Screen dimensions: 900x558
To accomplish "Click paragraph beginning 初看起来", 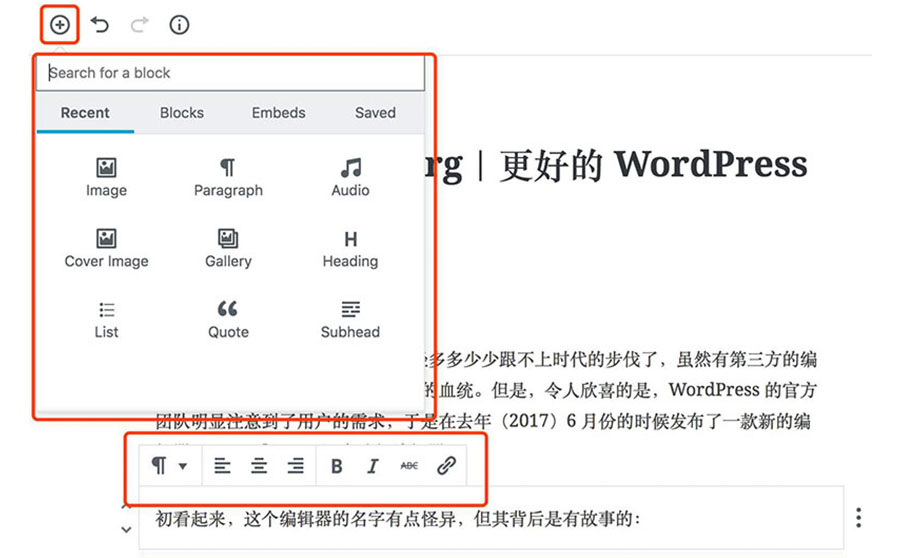I will tap(397, 519).
